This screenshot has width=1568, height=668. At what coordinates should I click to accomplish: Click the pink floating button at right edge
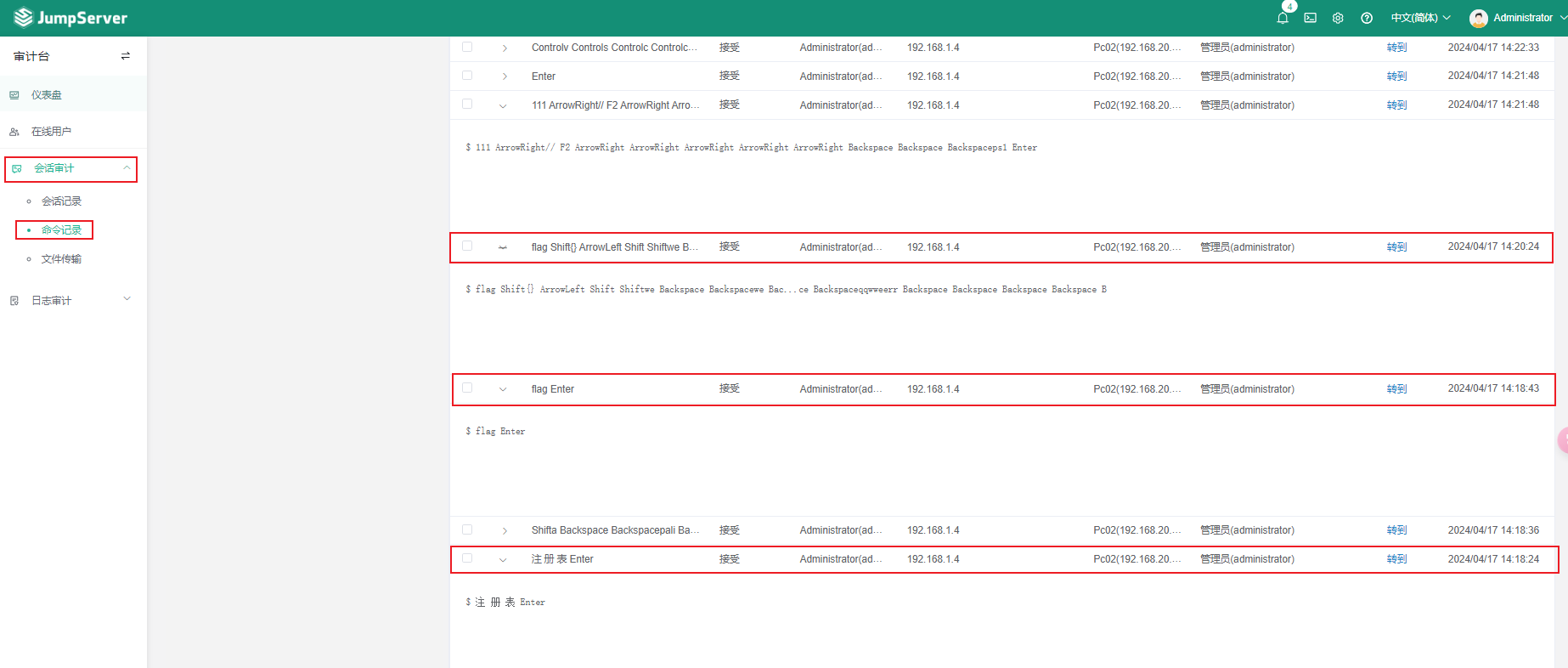[1563, 440]
